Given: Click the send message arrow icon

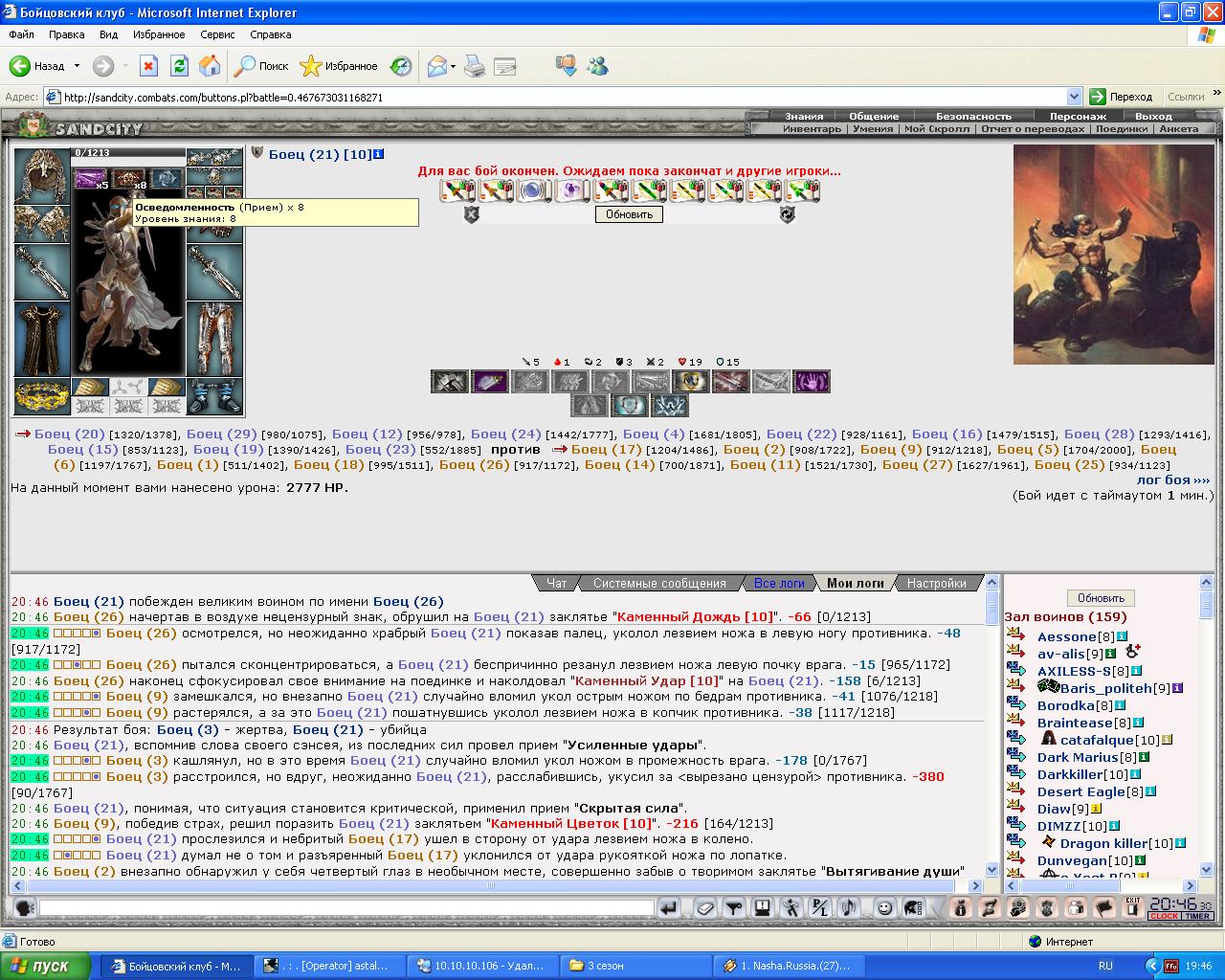Looking at the screenshot, I should tap(669, 907).
